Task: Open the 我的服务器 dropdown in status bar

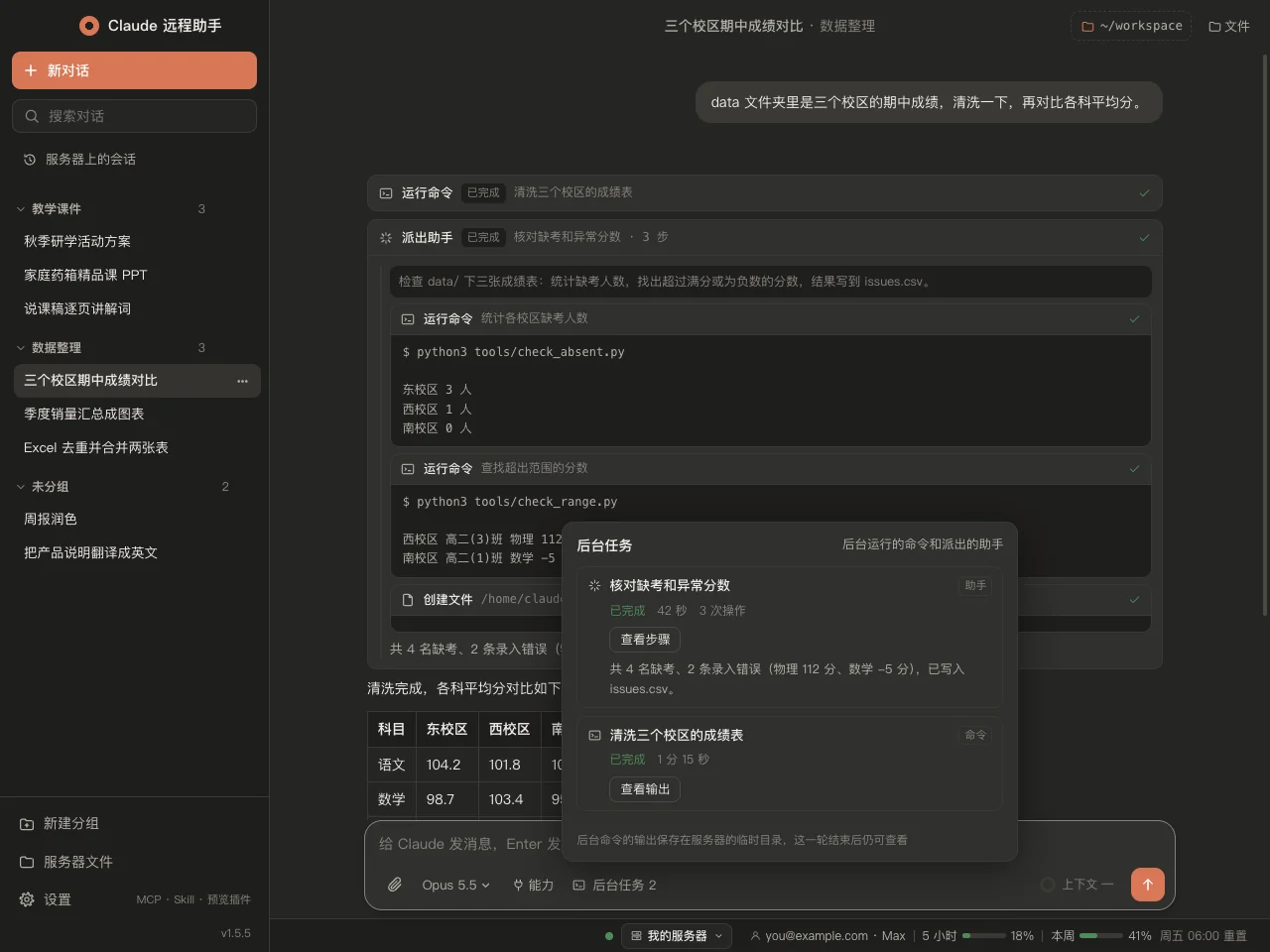Action: coord(677,936)
